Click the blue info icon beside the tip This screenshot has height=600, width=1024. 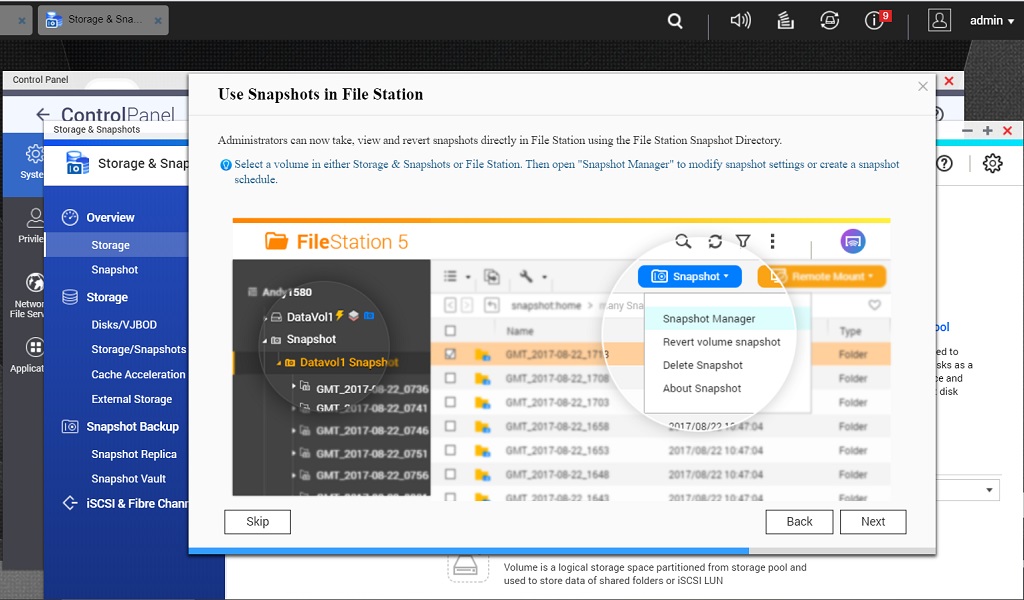click(226, 165)
